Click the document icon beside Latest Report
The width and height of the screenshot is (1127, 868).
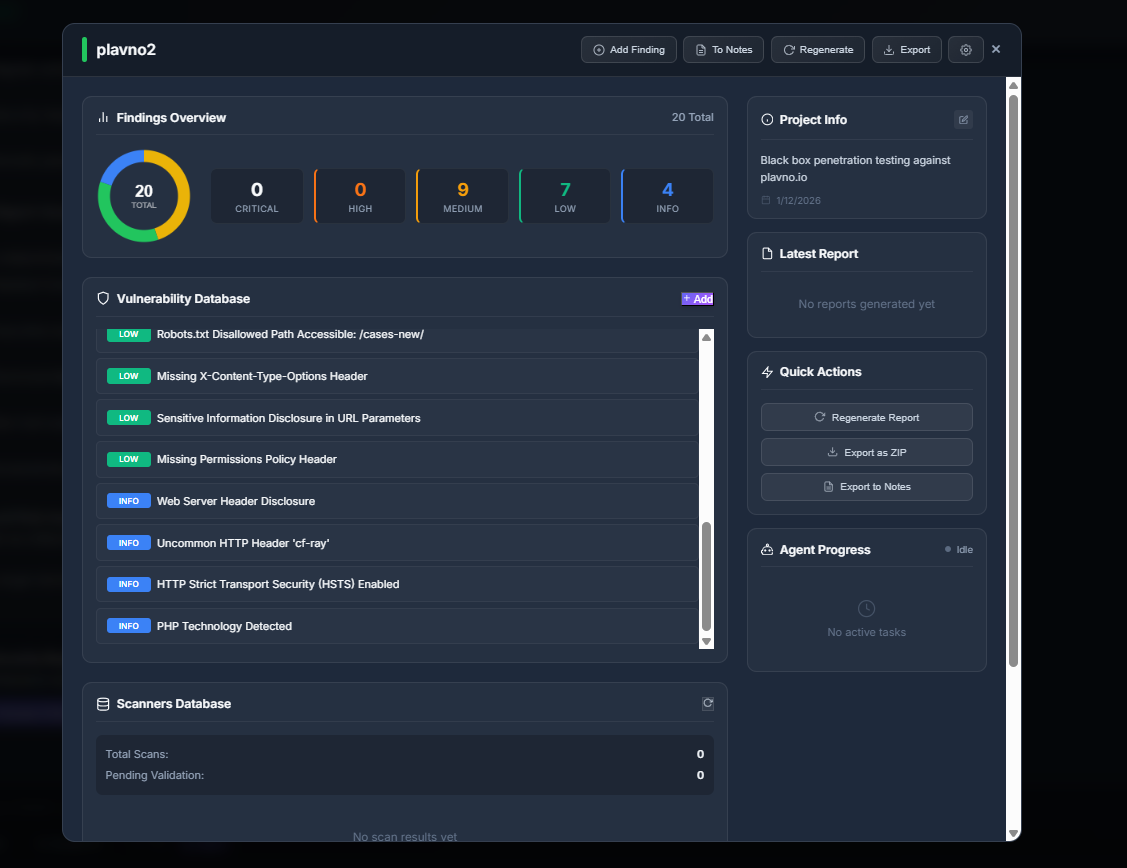(x=766, y=253)
